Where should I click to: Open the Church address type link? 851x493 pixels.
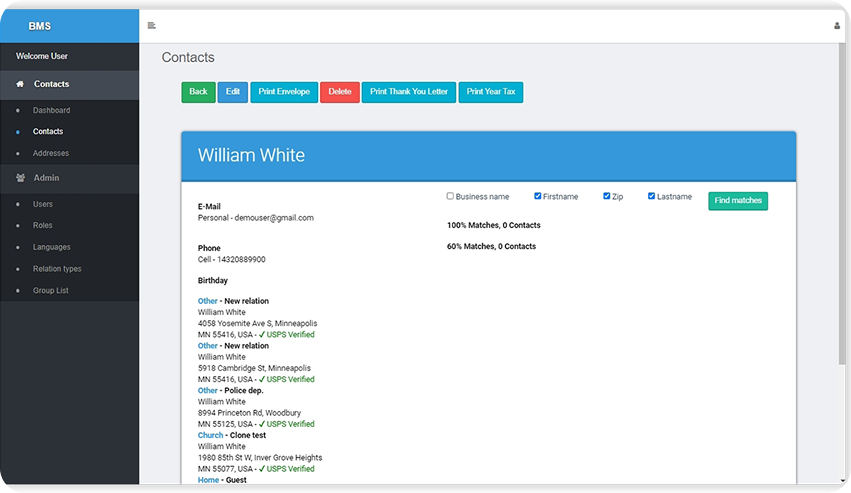pyautogui.click(x=210, y=436)
